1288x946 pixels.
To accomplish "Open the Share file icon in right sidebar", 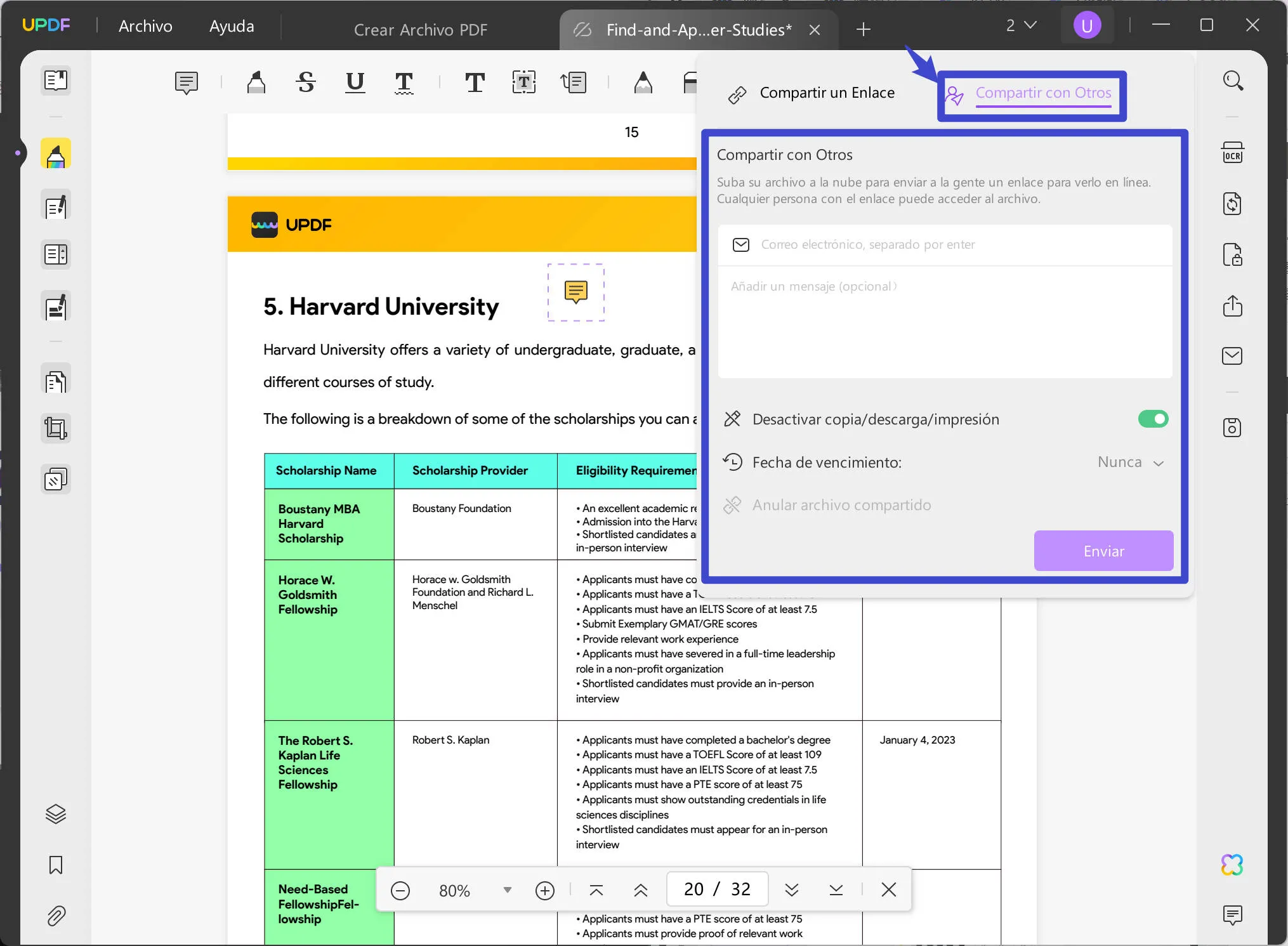I will [1232, 305].
